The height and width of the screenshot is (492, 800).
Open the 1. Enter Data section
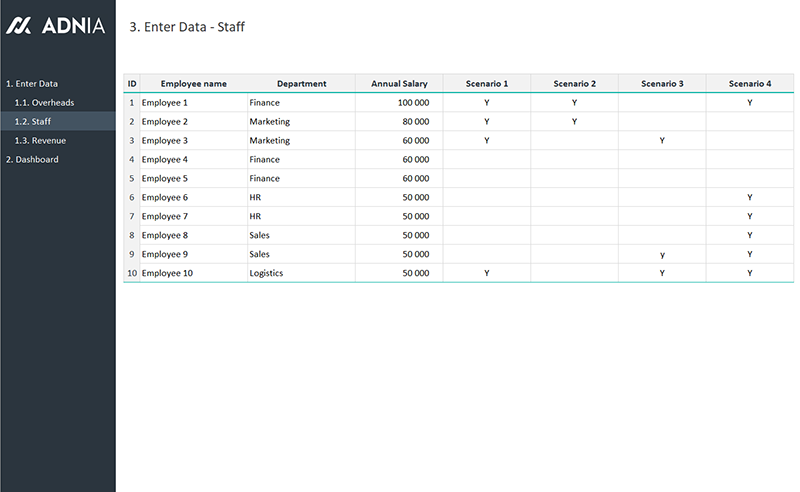pos(32,84)
